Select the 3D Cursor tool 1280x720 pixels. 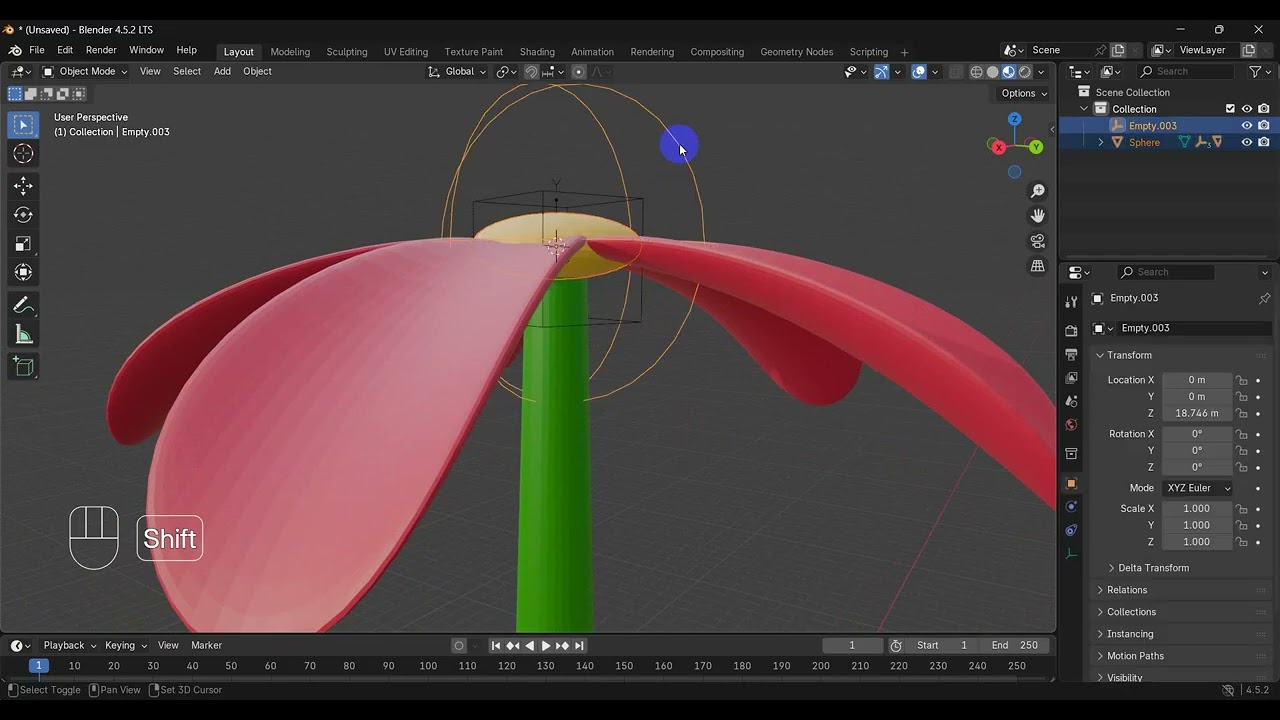click(23, 153)
